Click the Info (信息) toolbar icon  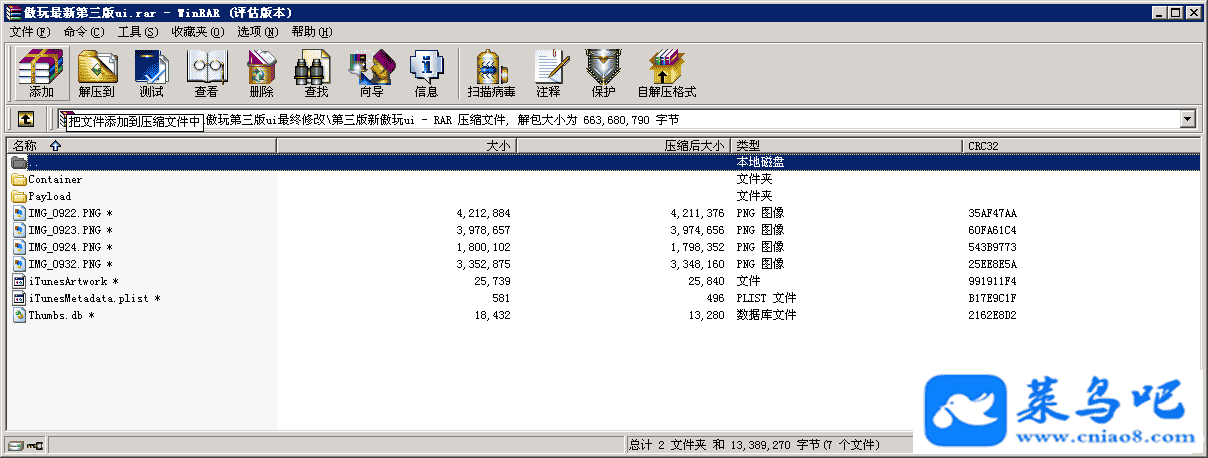point(426,73)
